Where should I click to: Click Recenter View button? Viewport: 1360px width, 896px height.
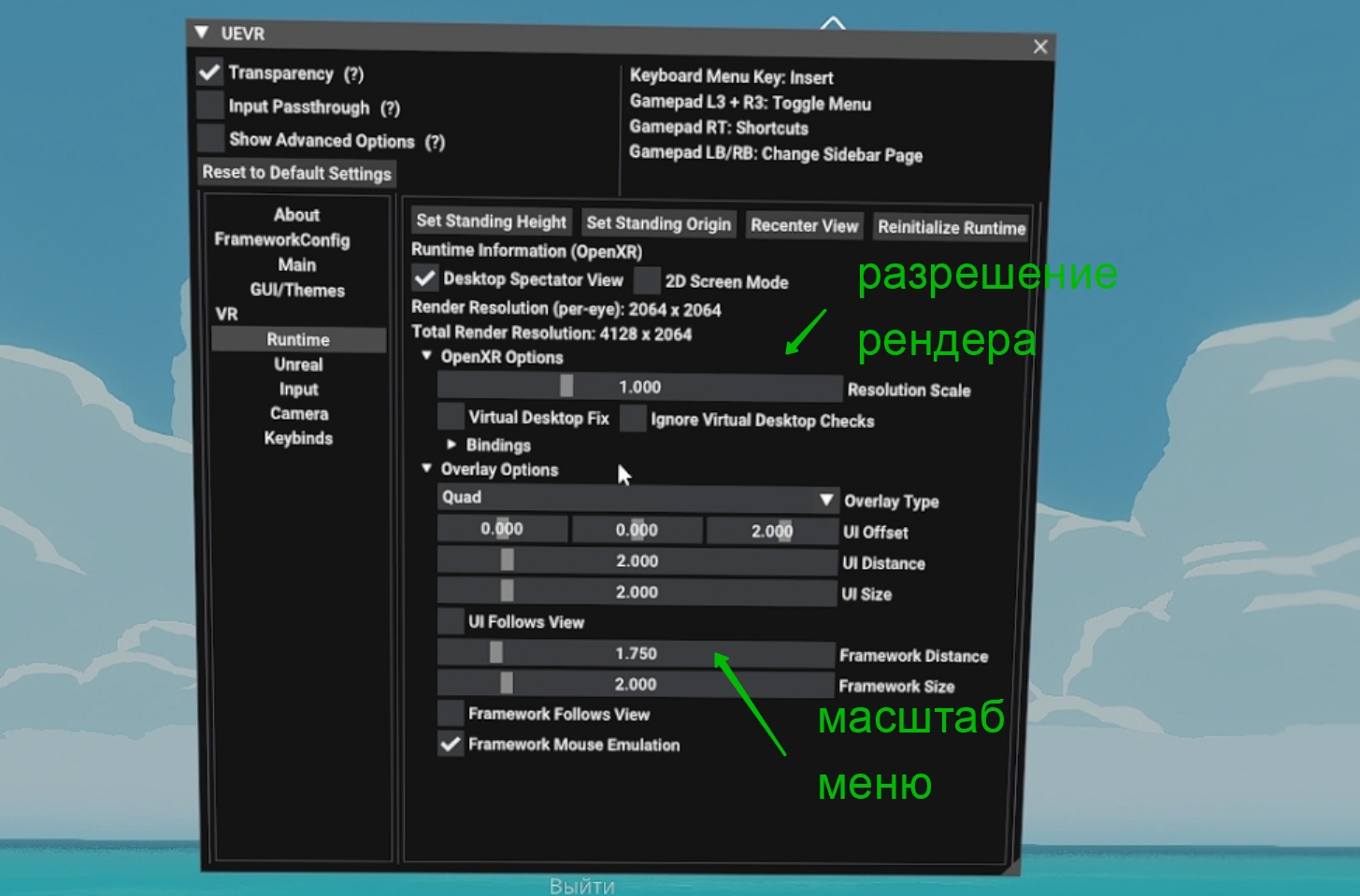[805, 225]
